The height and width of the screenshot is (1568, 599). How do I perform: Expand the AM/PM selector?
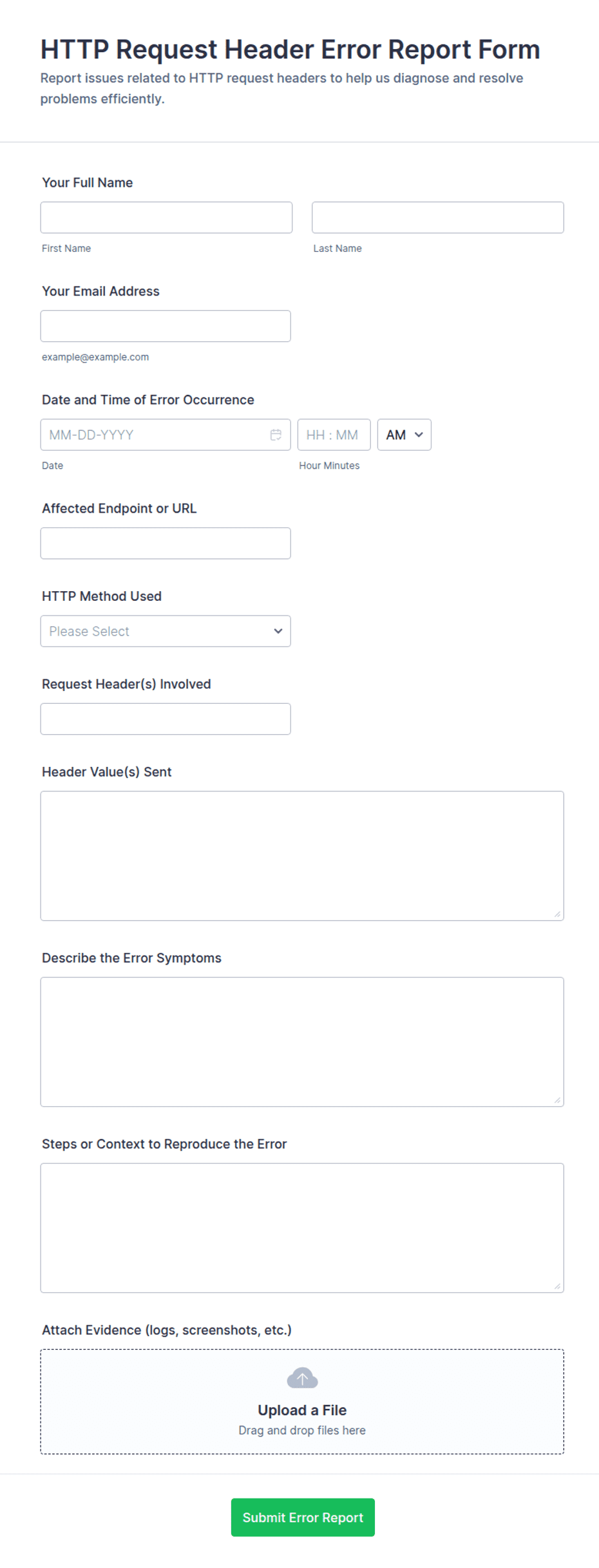tap(404, 435)
